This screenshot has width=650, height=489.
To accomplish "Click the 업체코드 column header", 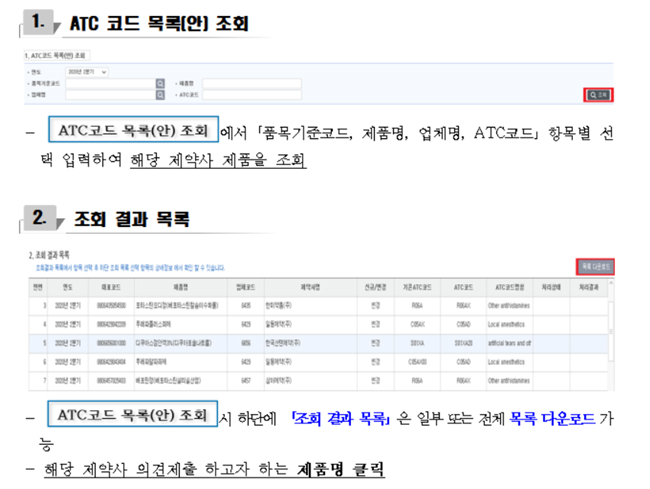I will coord(246,287).
